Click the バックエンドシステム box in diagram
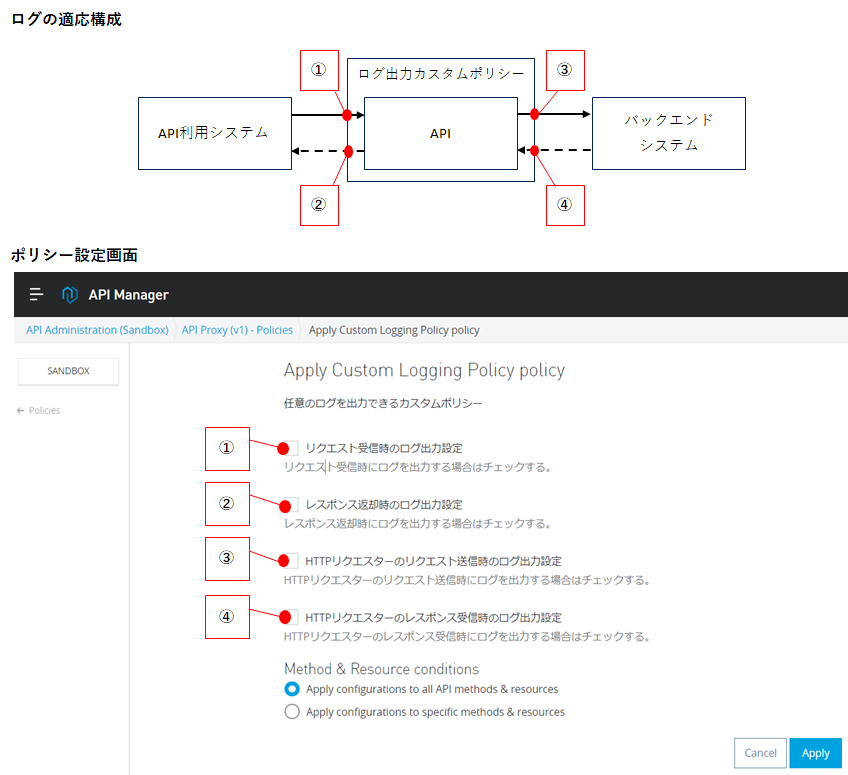848x775 pixels. (x=668, y=132)
